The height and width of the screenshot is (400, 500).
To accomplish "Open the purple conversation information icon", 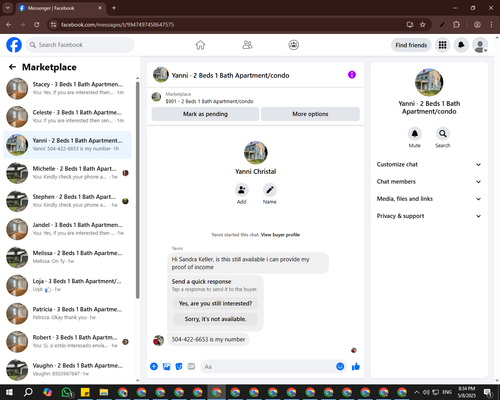I will coord(352,75).
